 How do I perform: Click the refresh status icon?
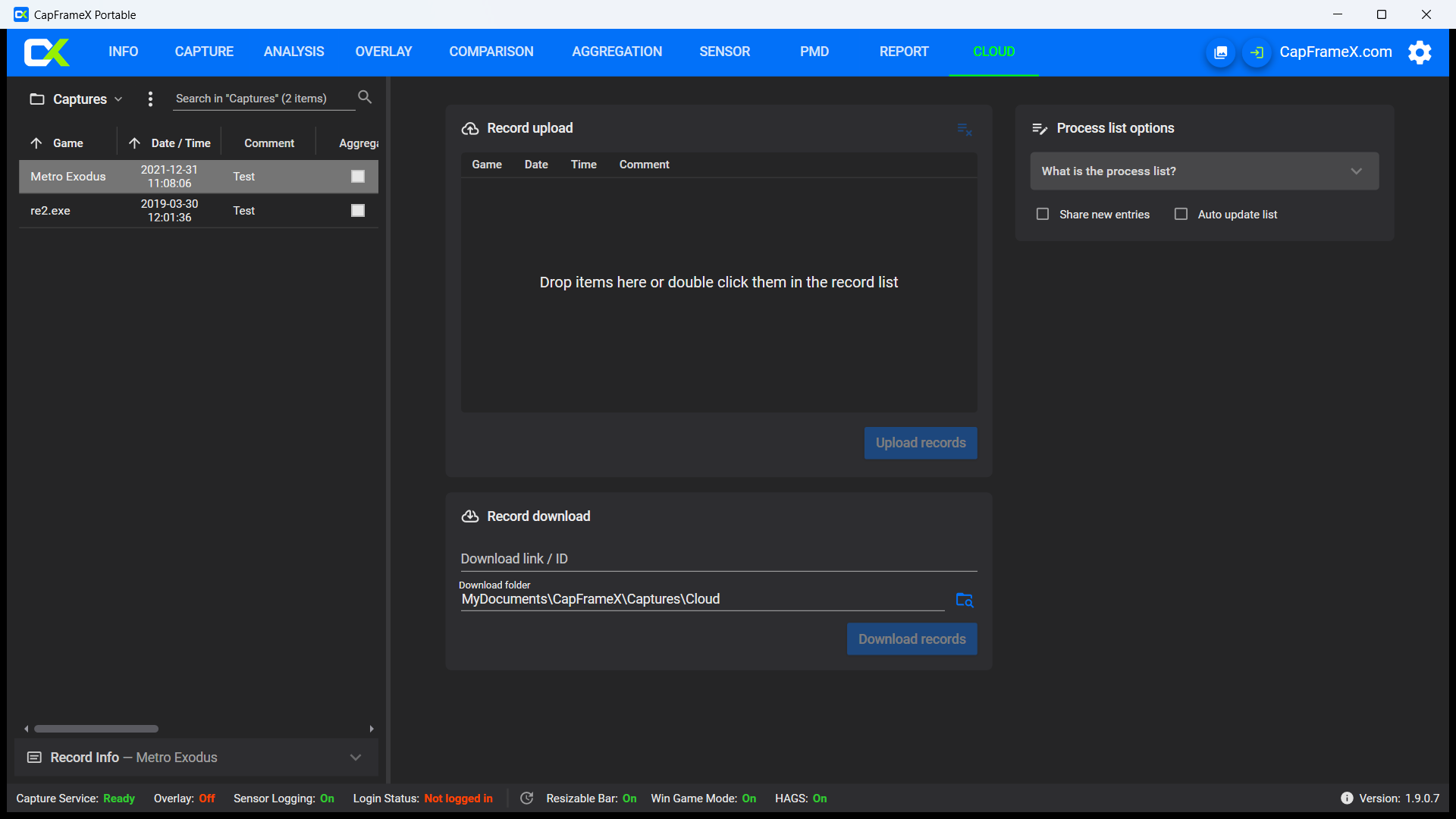(527, 799)
